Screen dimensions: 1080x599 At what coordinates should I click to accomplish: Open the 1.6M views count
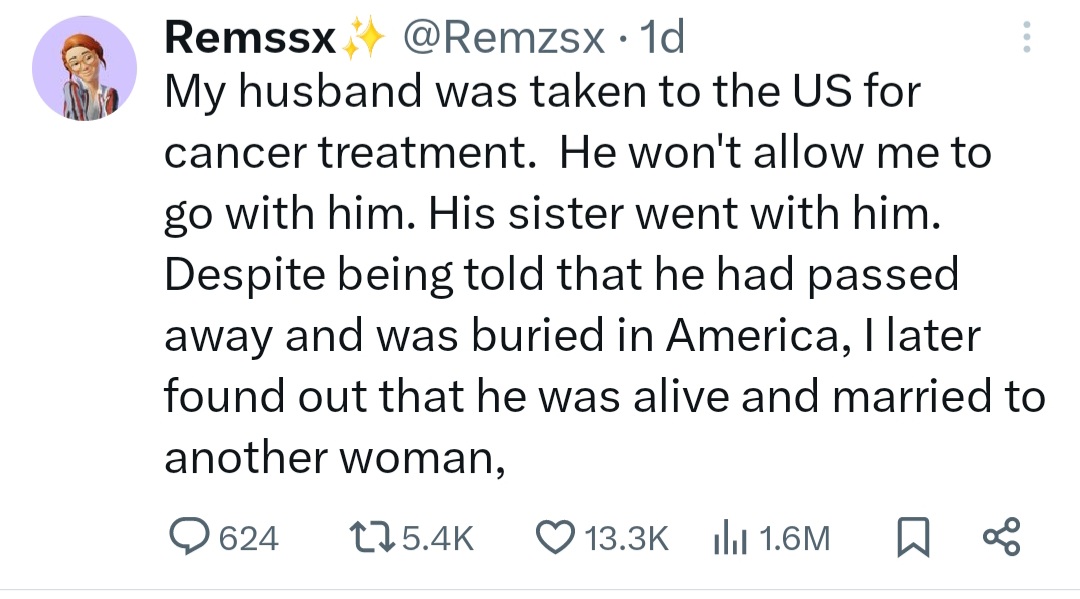(789, 537)
